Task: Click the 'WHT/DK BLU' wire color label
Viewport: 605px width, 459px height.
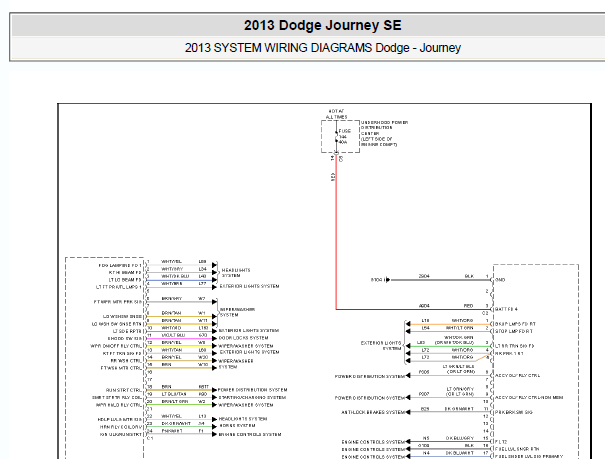Action: (x=175, y=276)
